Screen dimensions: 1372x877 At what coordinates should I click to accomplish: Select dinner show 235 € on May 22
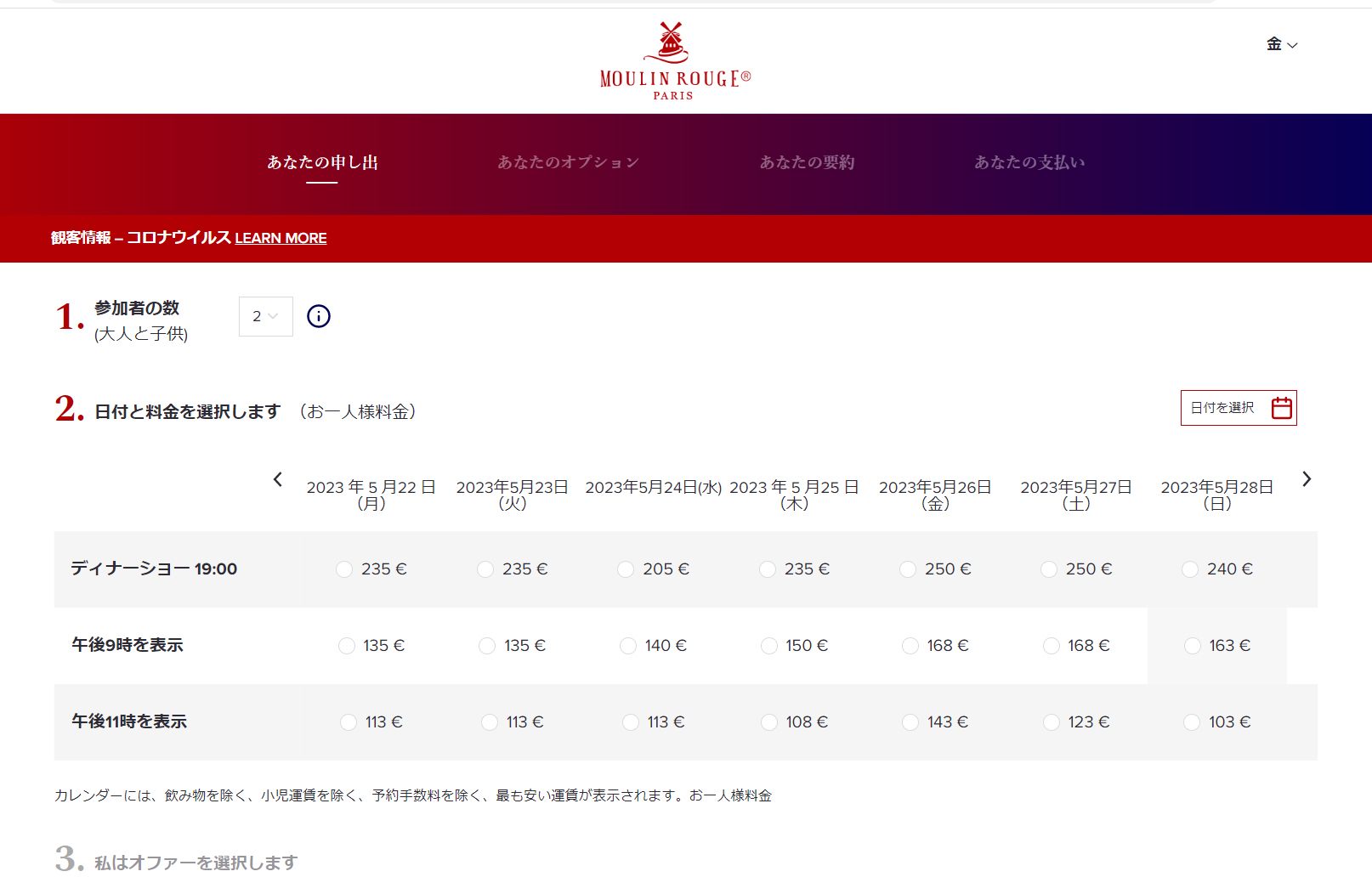click(344, 569)
